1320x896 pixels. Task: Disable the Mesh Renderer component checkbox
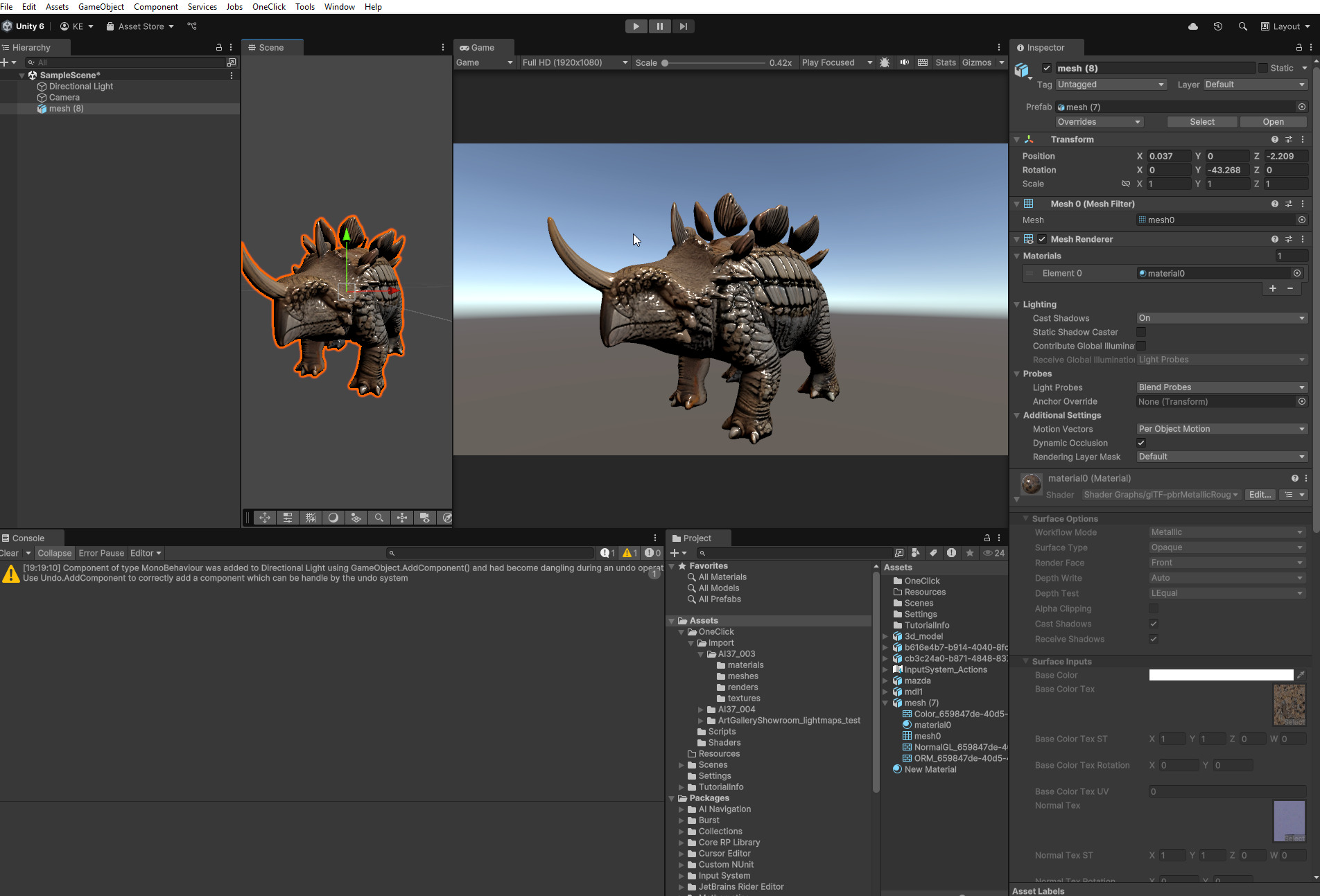pyautogui.click(x=1042, y=239)
